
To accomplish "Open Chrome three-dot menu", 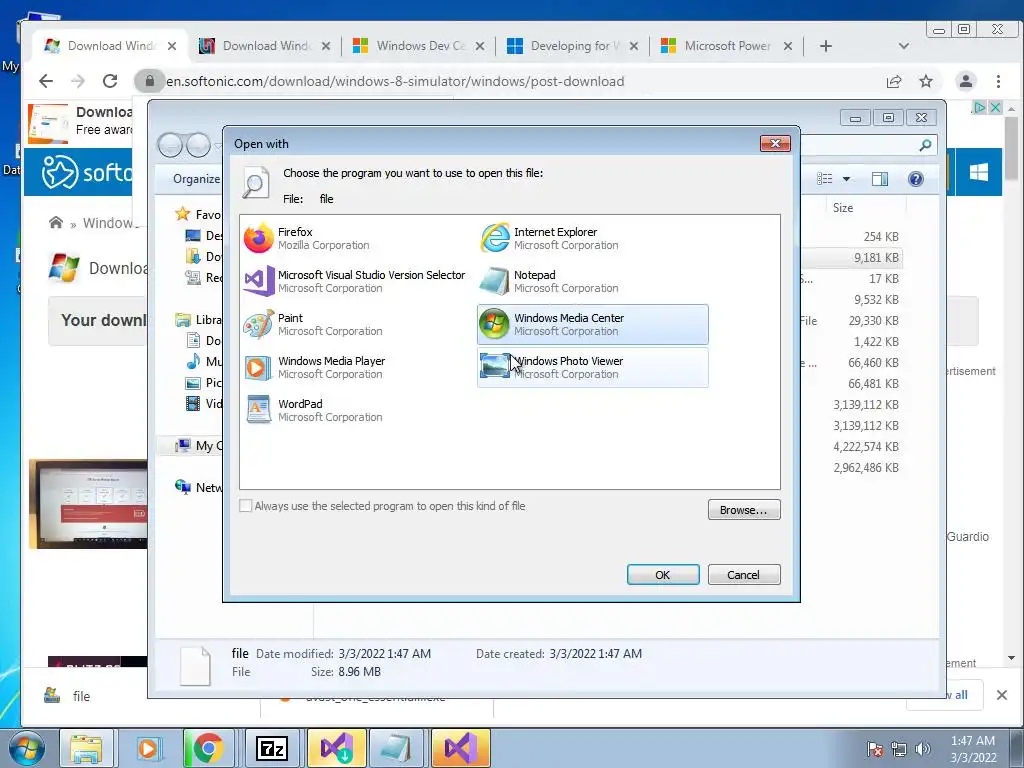I will [x=998, y=81].
